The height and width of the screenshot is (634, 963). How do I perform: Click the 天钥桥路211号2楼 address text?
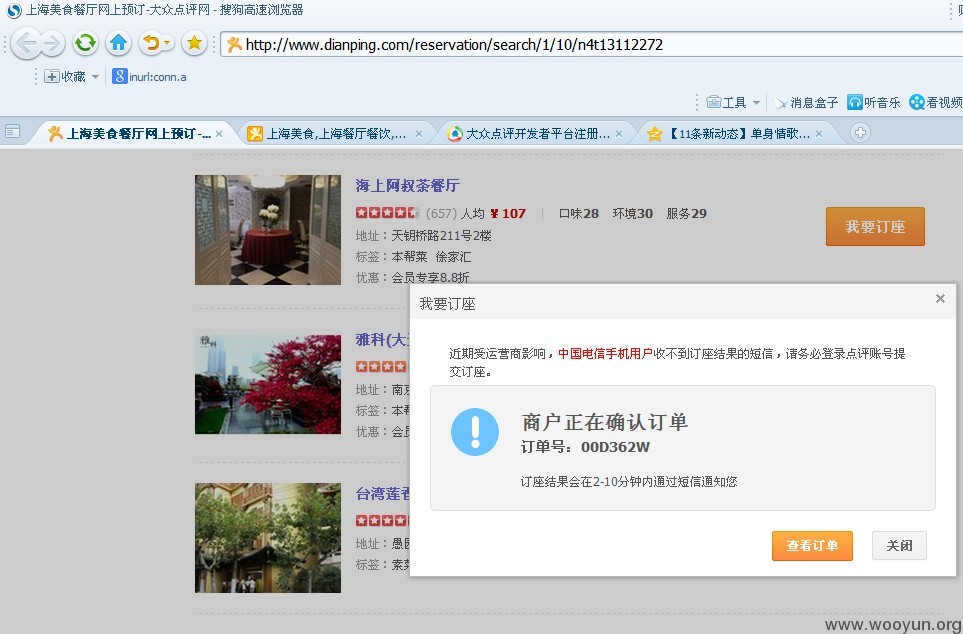(x=442, y=235)
